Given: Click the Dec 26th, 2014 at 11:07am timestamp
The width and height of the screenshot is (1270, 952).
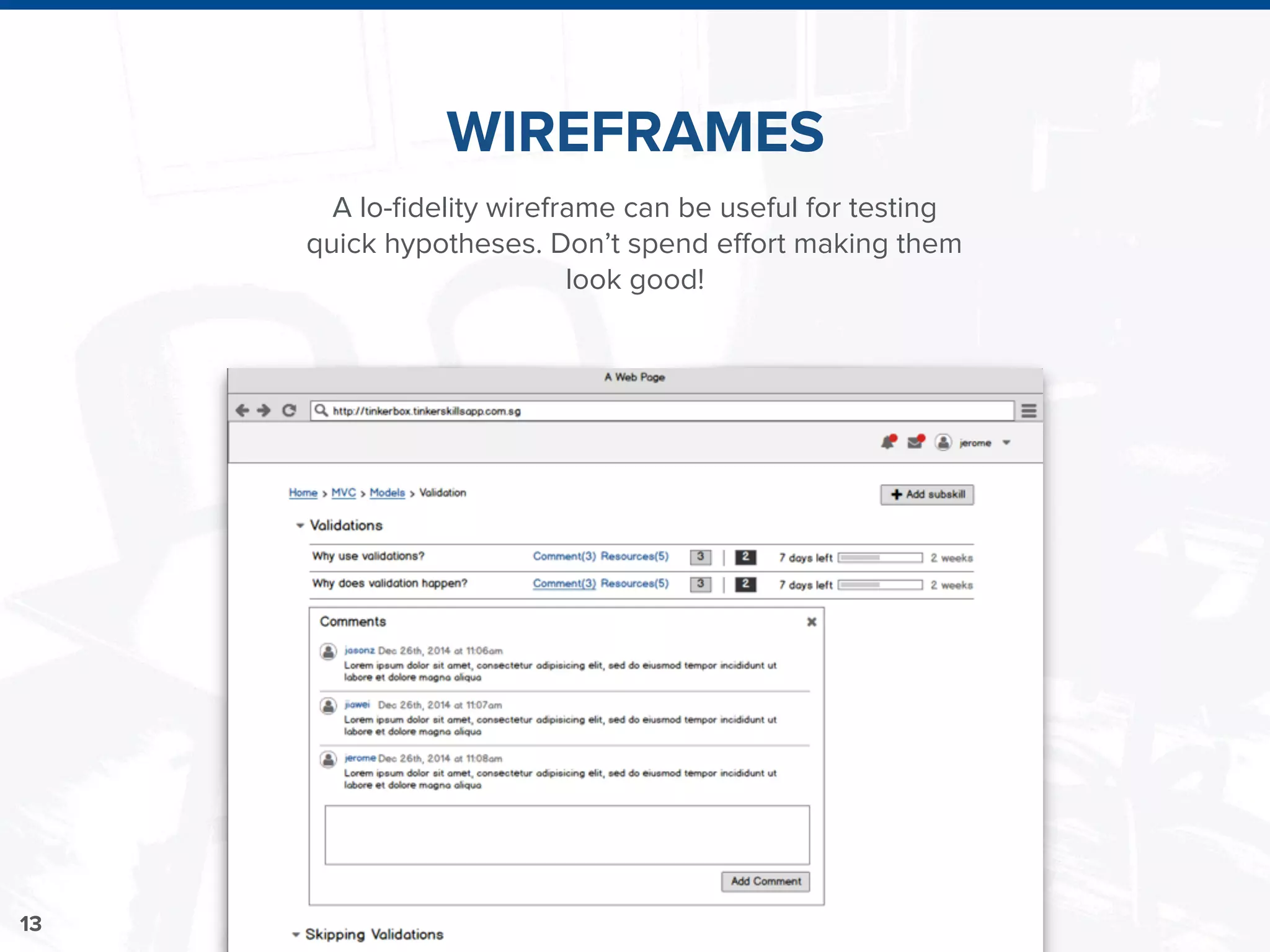Looking at the screenshot, I should (x=440, y=705).
